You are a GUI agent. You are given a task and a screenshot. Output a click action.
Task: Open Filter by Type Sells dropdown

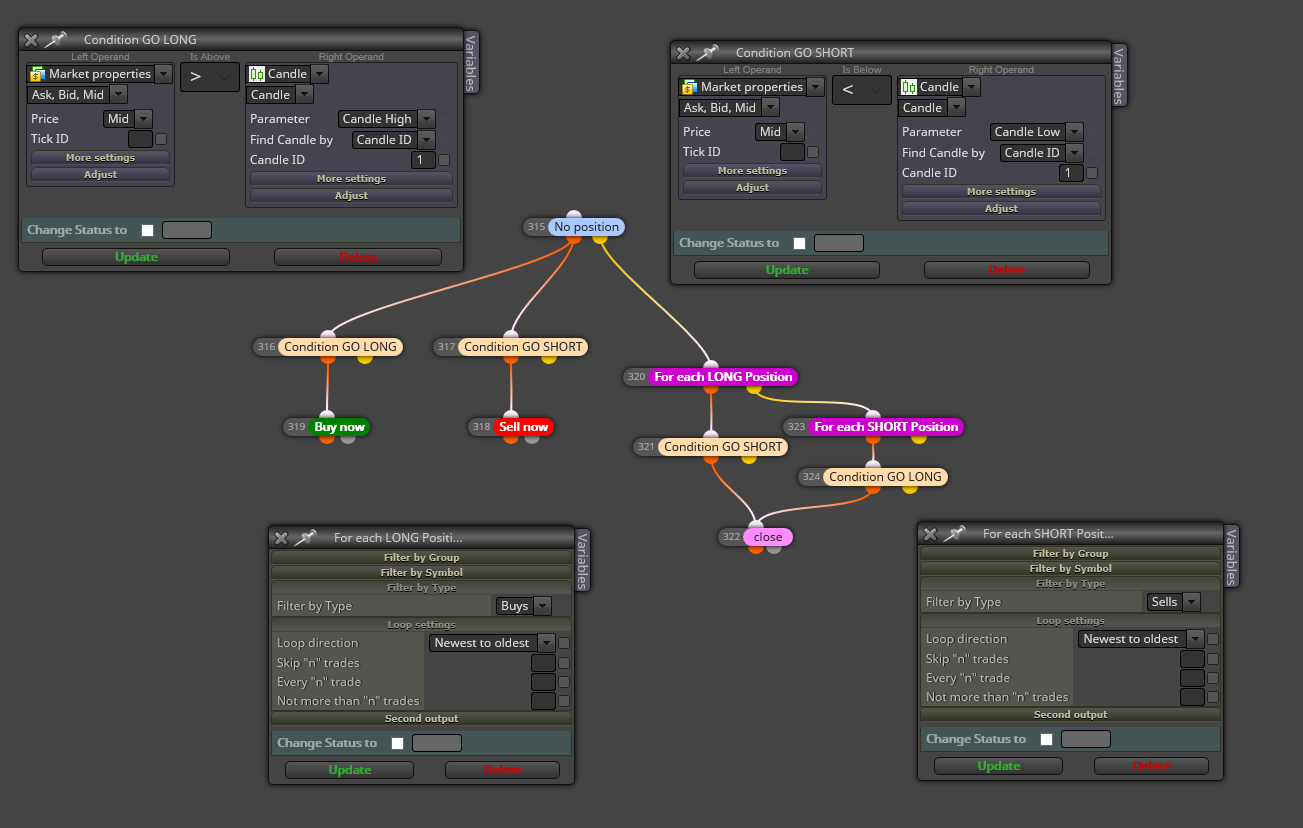click(1173, 602)
